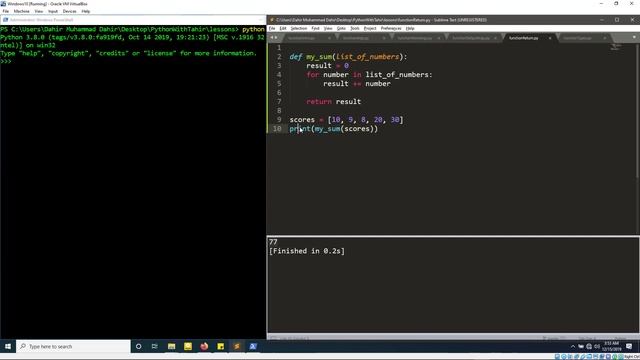This screenshot has width=640, height=360.
Task: Click the '77' output in build panel
Action: tap(273, 242)
